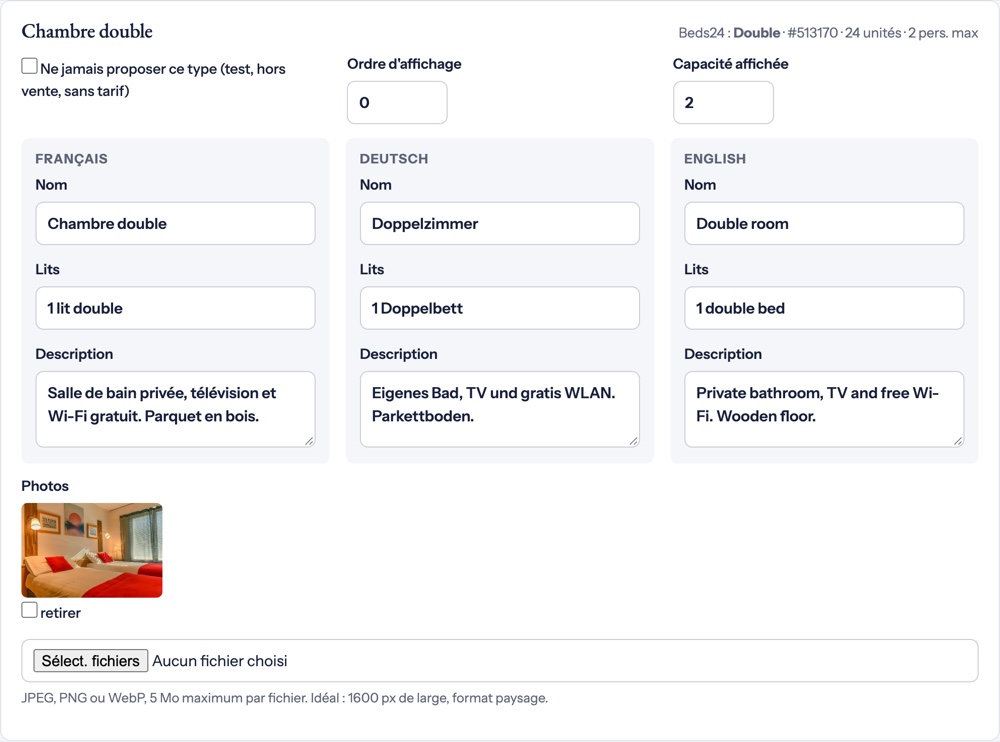This screenshot has width=1000, height=742.
Task: Click 'Ne jamais proposer ce type' label text
Action: (154, 80)
